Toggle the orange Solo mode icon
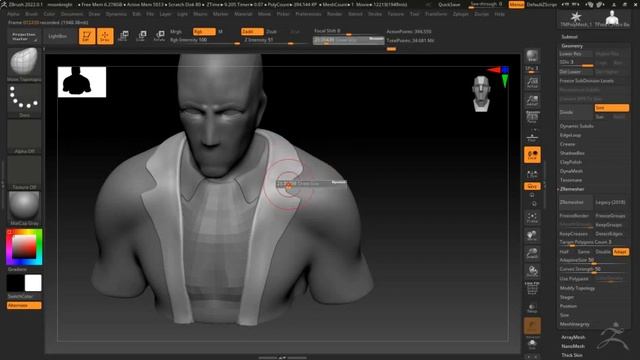Image resolution: width=640 pixels, height=360 pixels. point(532,326)
